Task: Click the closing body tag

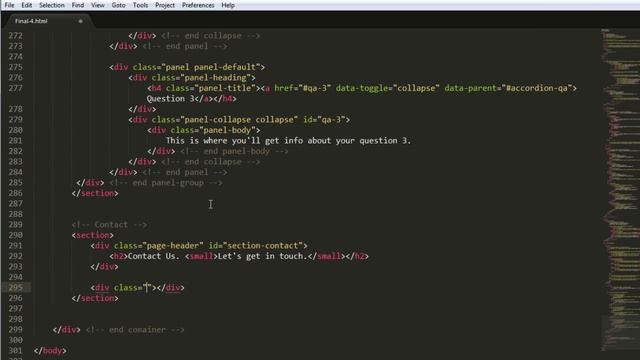Action: tap(50, 351)
